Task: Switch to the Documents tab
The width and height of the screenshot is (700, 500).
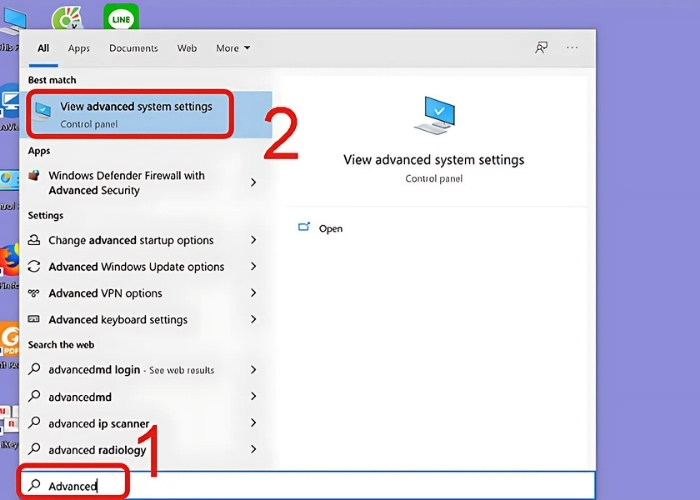Action: tap(133, 48)
